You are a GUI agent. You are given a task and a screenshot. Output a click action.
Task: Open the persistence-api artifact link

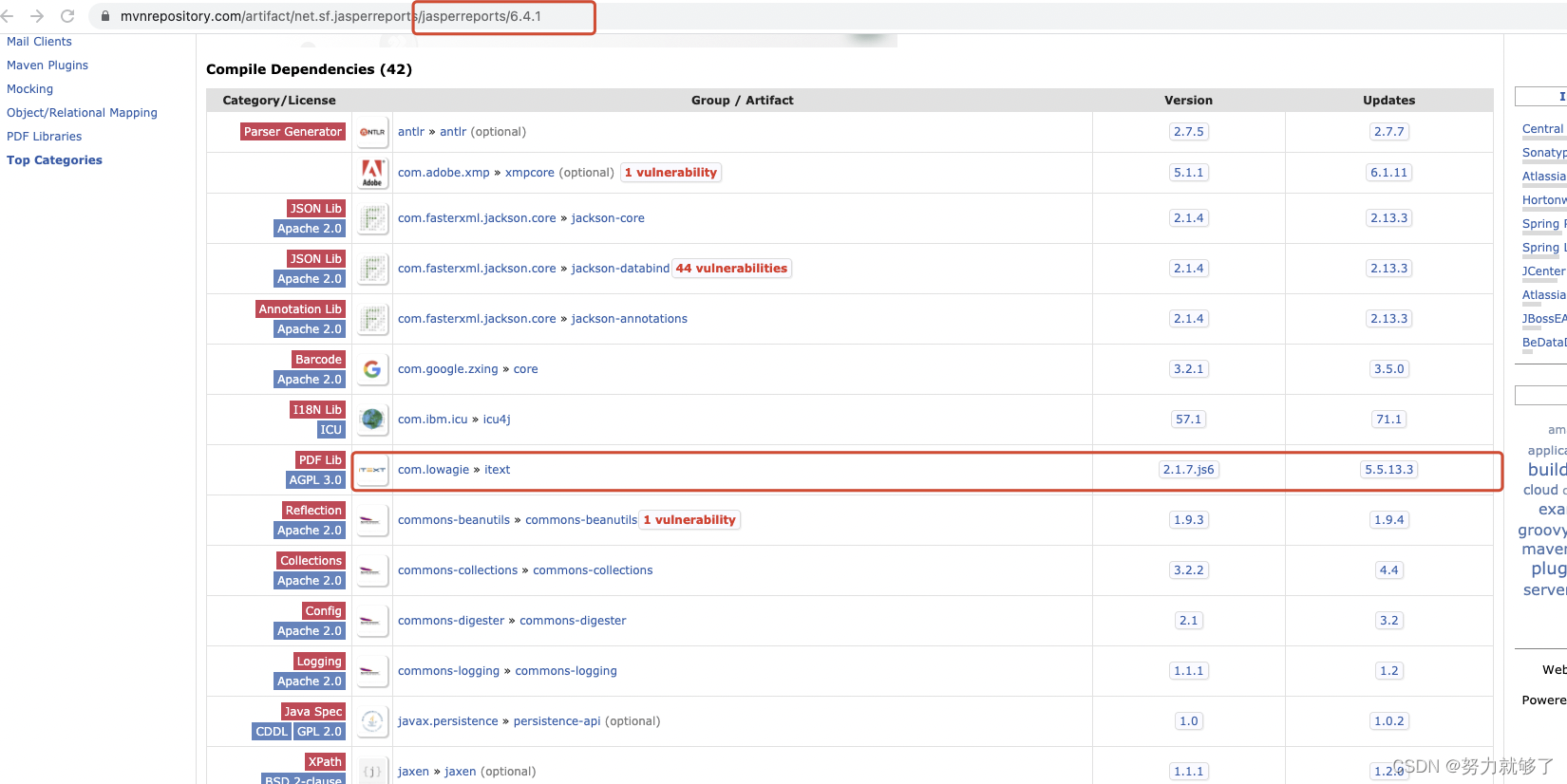[x=557, y=721]
